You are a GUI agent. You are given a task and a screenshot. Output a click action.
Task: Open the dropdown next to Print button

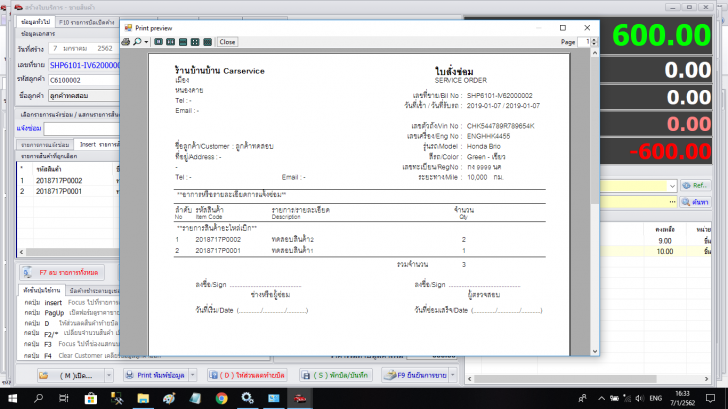193,375
